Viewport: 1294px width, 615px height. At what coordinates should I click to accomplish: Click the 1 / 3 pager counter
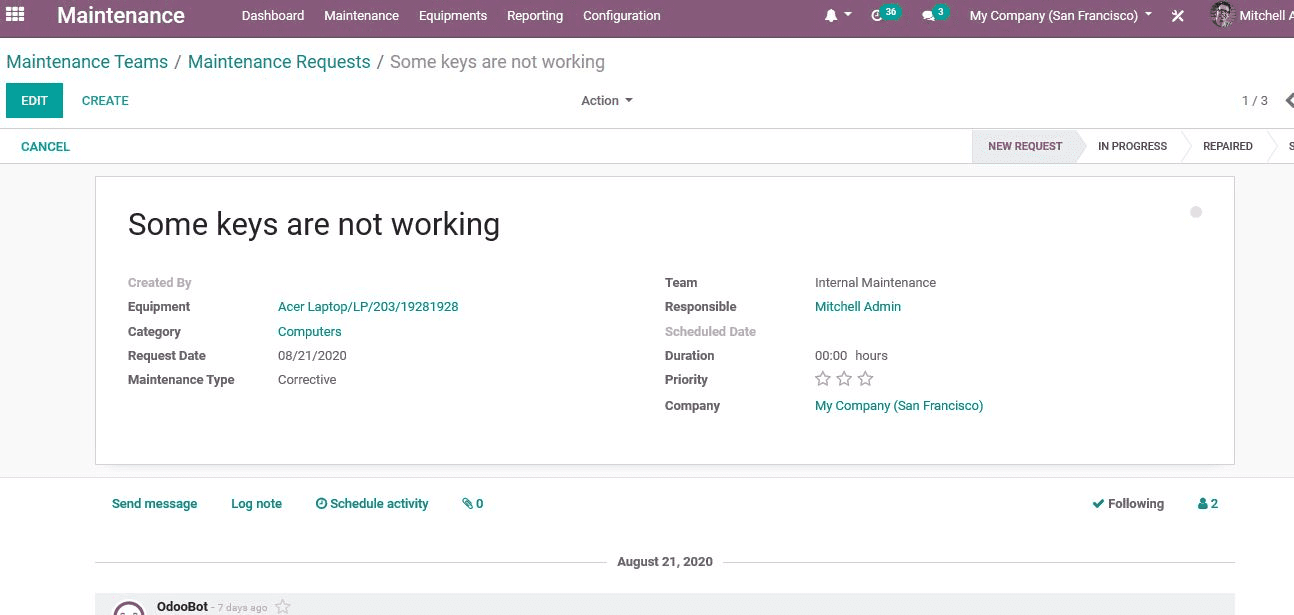pos(1255,101)
